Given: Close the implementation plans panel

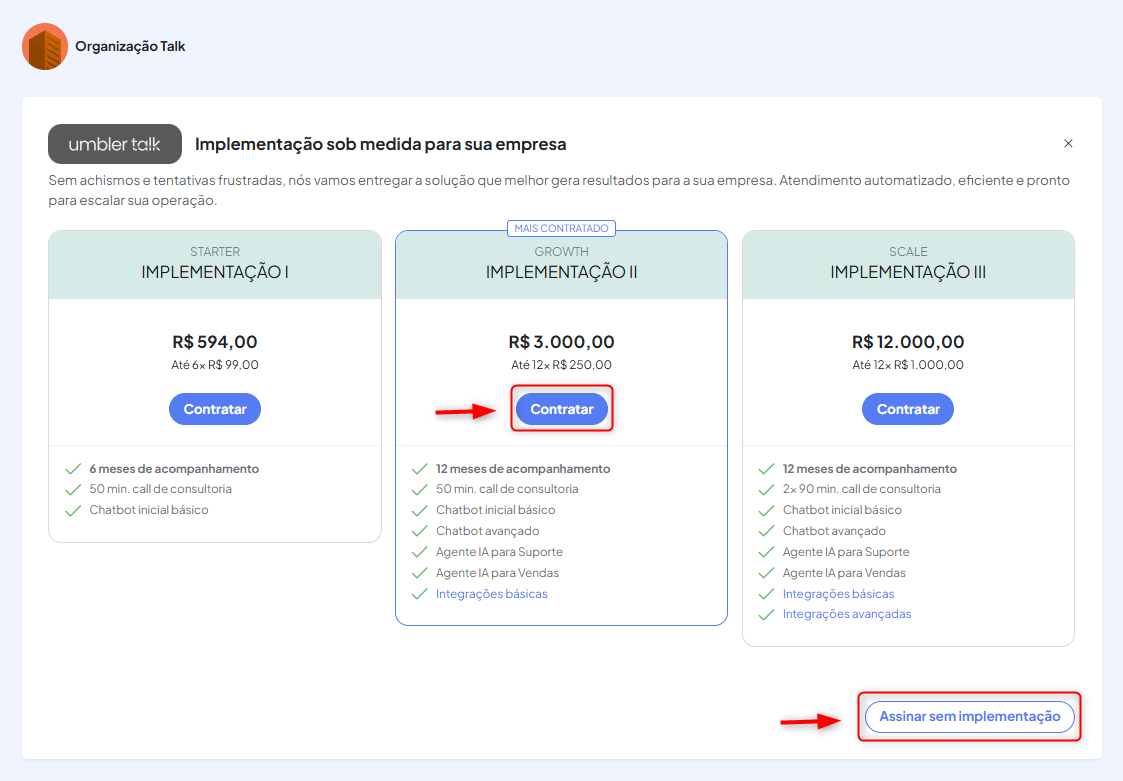Looking at the screenshot, I should [x=1068, y=143].
